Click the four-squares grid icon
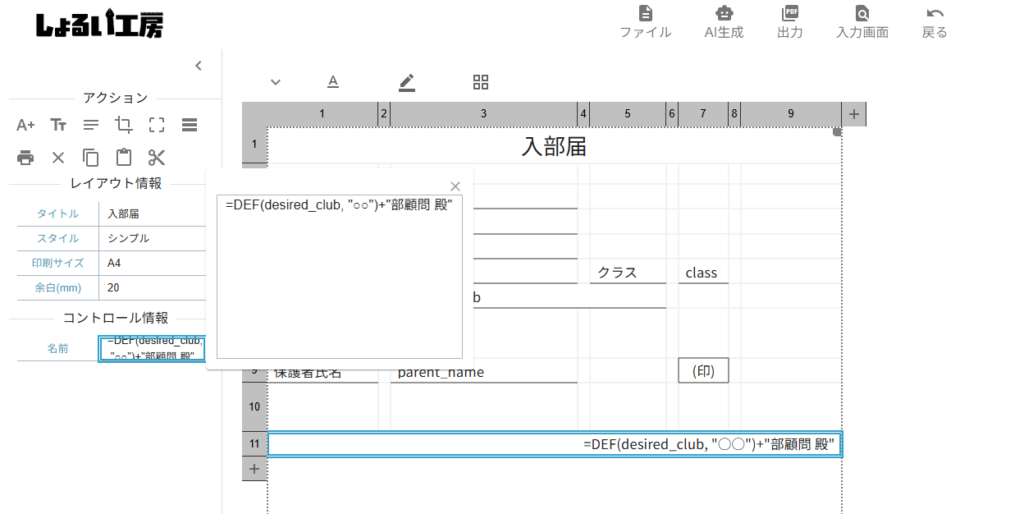The height and width of the screenshot is (514, 1024). (x=481, y=82)
